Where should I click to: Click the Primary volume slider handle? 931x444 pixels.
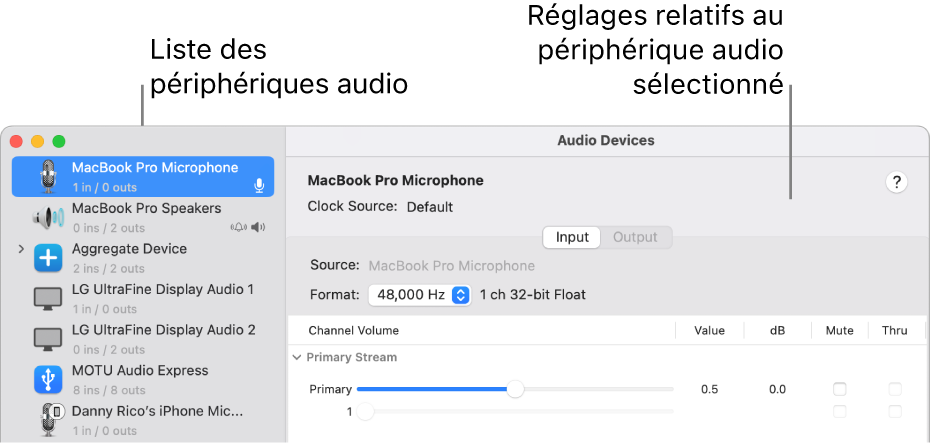click(x=515, y=389)
